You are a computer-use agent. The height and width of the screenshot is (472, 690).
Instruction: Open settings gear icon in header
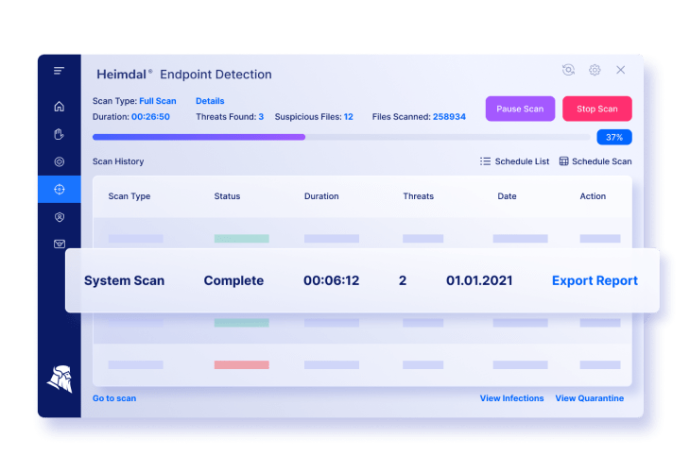pos(595,70)
